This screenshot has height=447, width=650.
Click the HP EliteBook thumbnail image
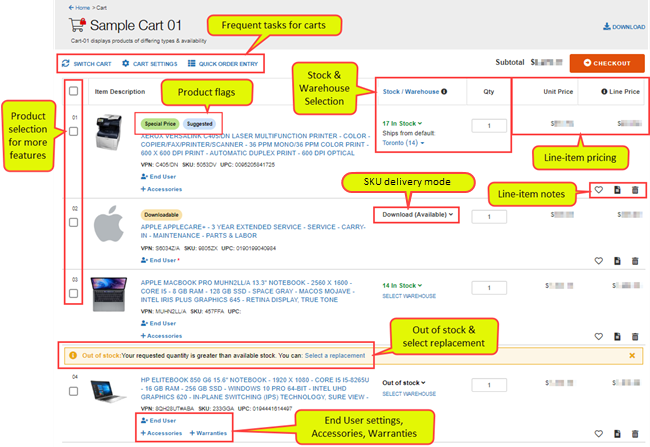click(x=108, y=391)
